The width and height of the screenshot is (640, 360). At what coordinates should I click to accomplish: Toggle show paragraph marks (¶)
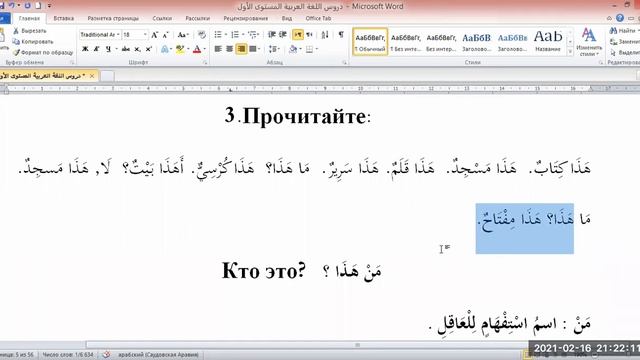pyautogui.click(x=341, y=35)
